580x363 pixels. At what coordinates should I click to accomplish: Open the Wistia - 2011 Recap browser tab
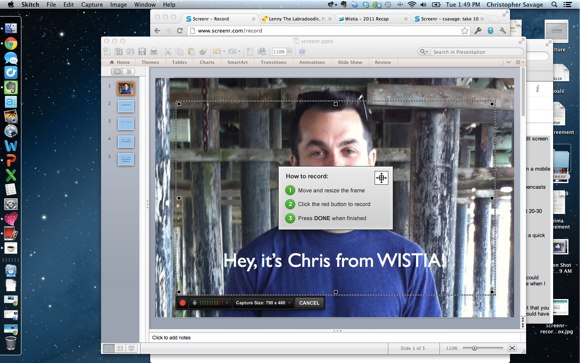(373, 19)
